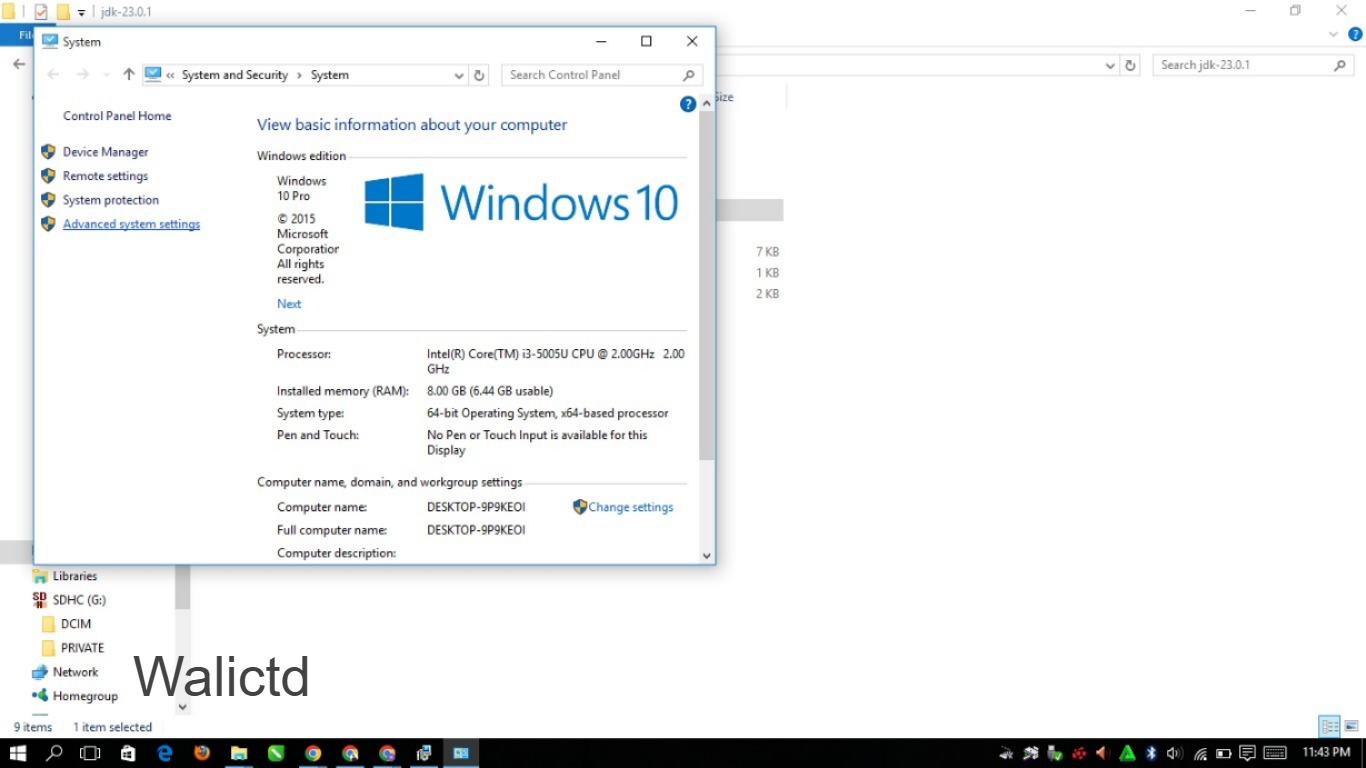Open the touch keyboard tray icon
The height and width of the screenshot is (768, 1366).
(1275, 753)
